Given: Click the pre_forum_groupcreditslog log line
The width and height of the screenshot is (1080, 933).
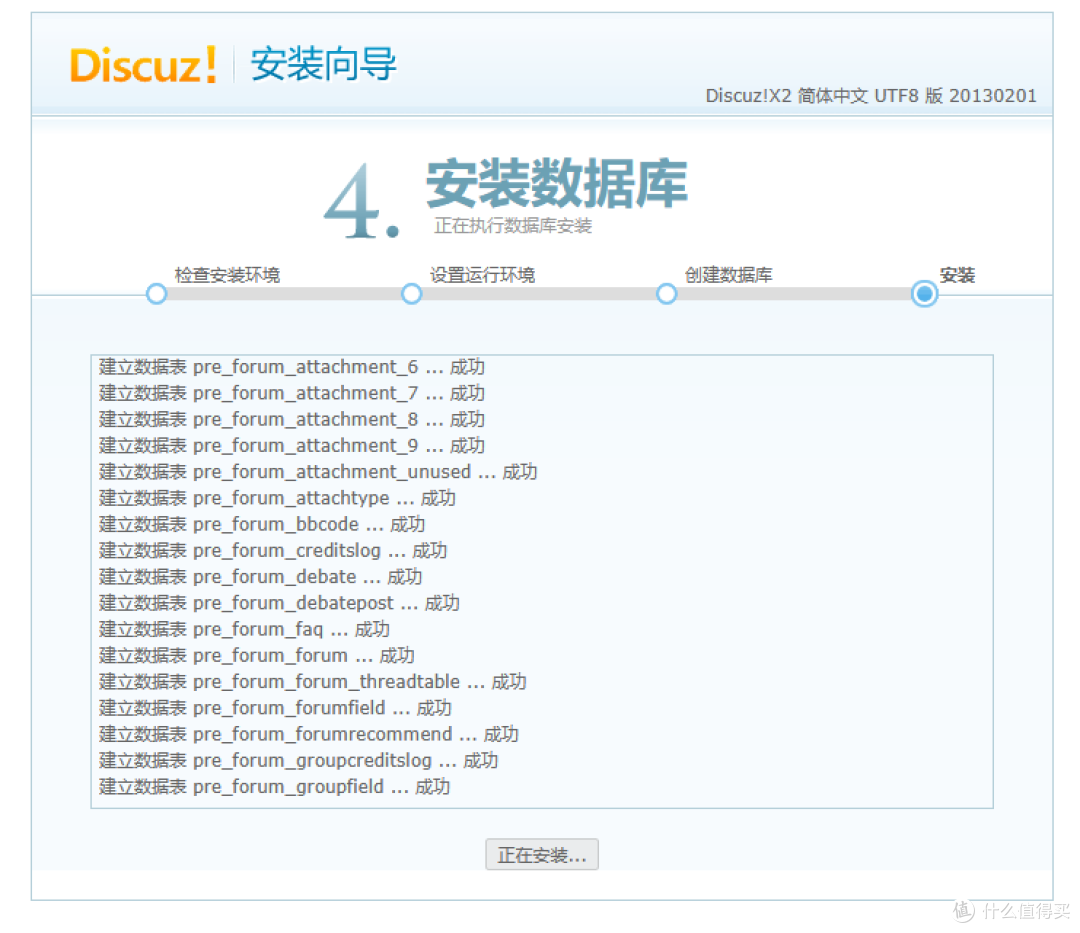Looking at the screenshot, I should click(x=298, y=759).
